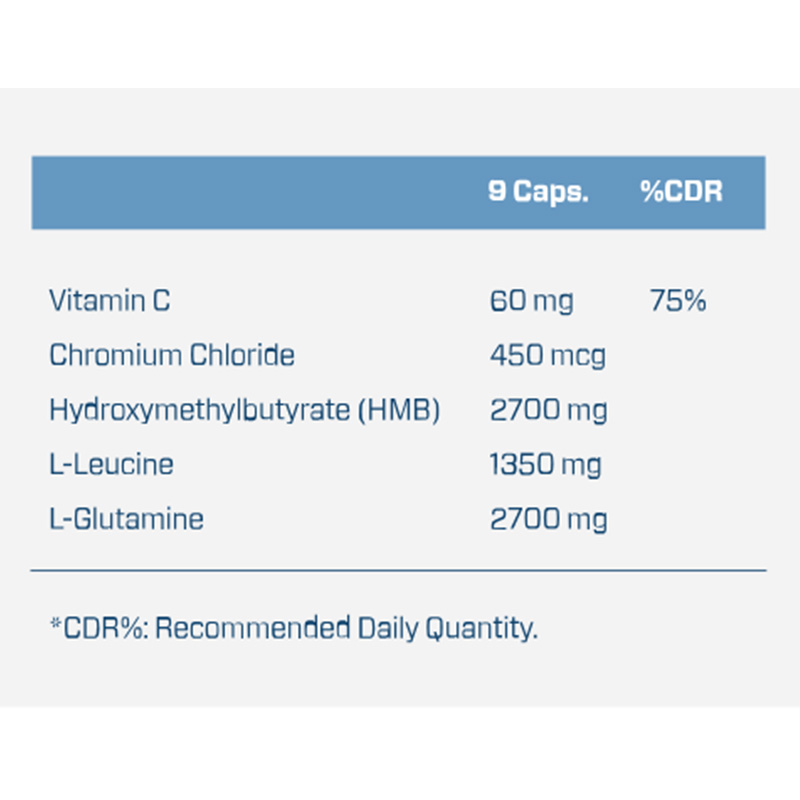This screenshot has height=800, width=800.
Task: Click the 450 mcg amount
Action: (547, 355)
